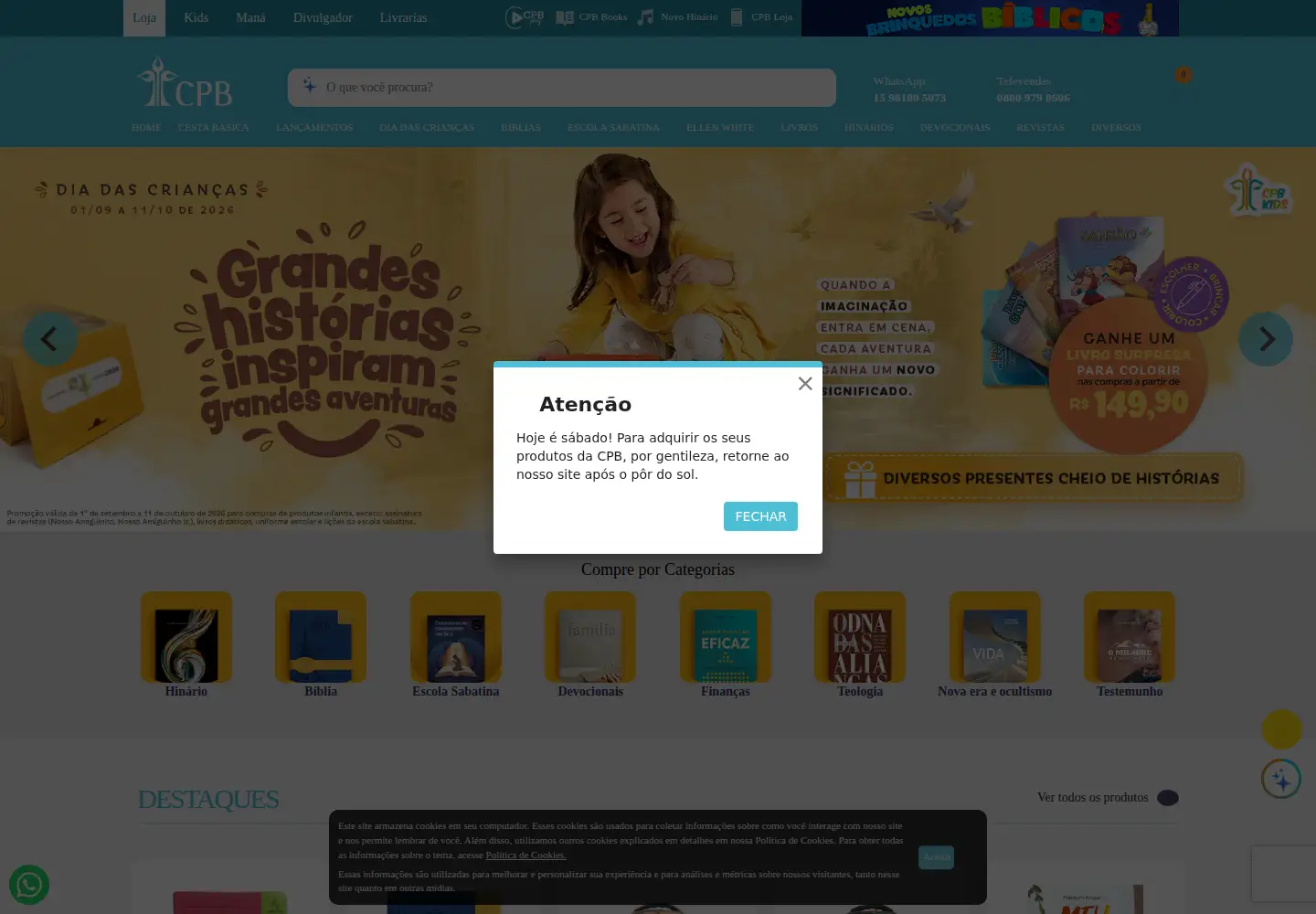Go to the previous banner slide
This screenshot has width=1316, height=914.
point(50,339)
